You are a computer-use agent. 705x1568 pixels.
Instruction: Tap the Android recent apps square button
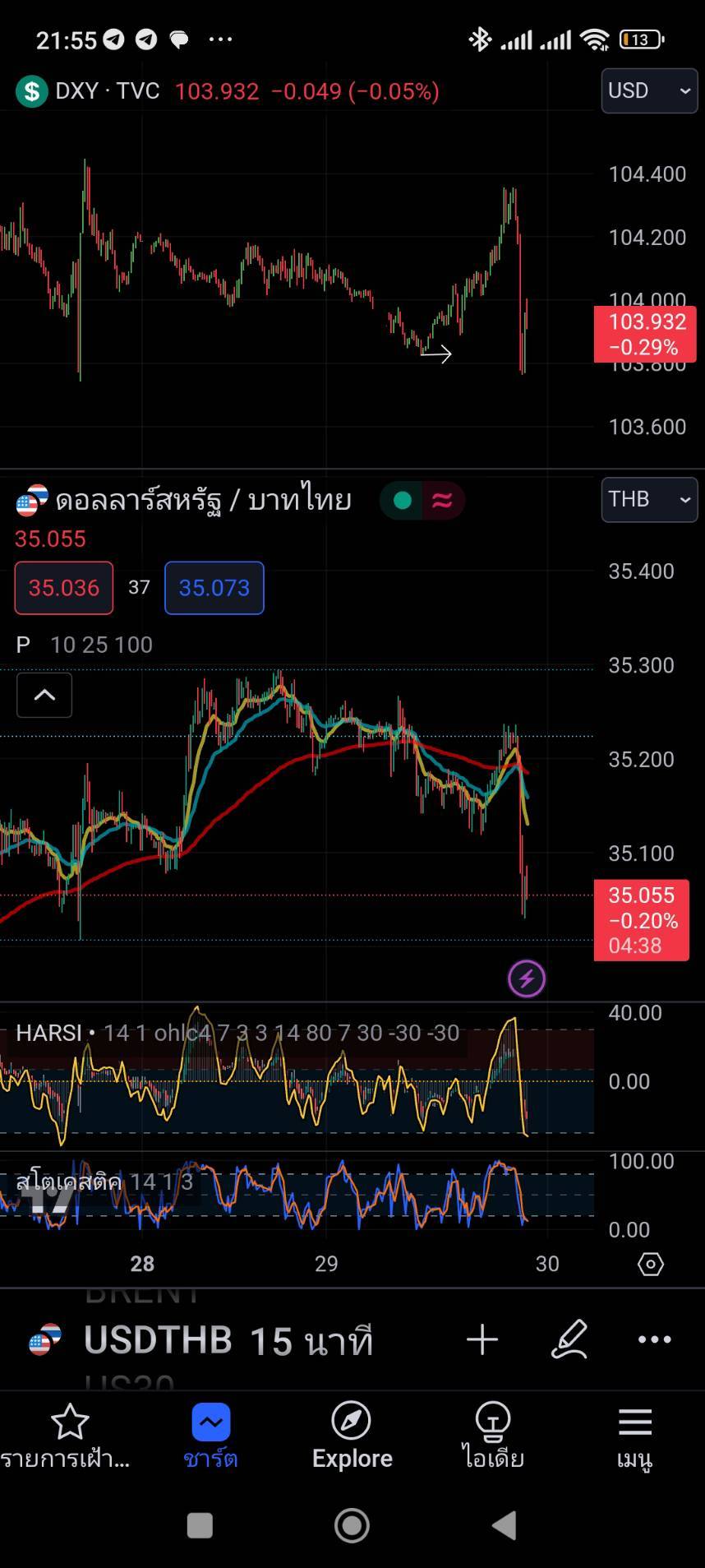pyautogui.click(x=200, y=1525)
